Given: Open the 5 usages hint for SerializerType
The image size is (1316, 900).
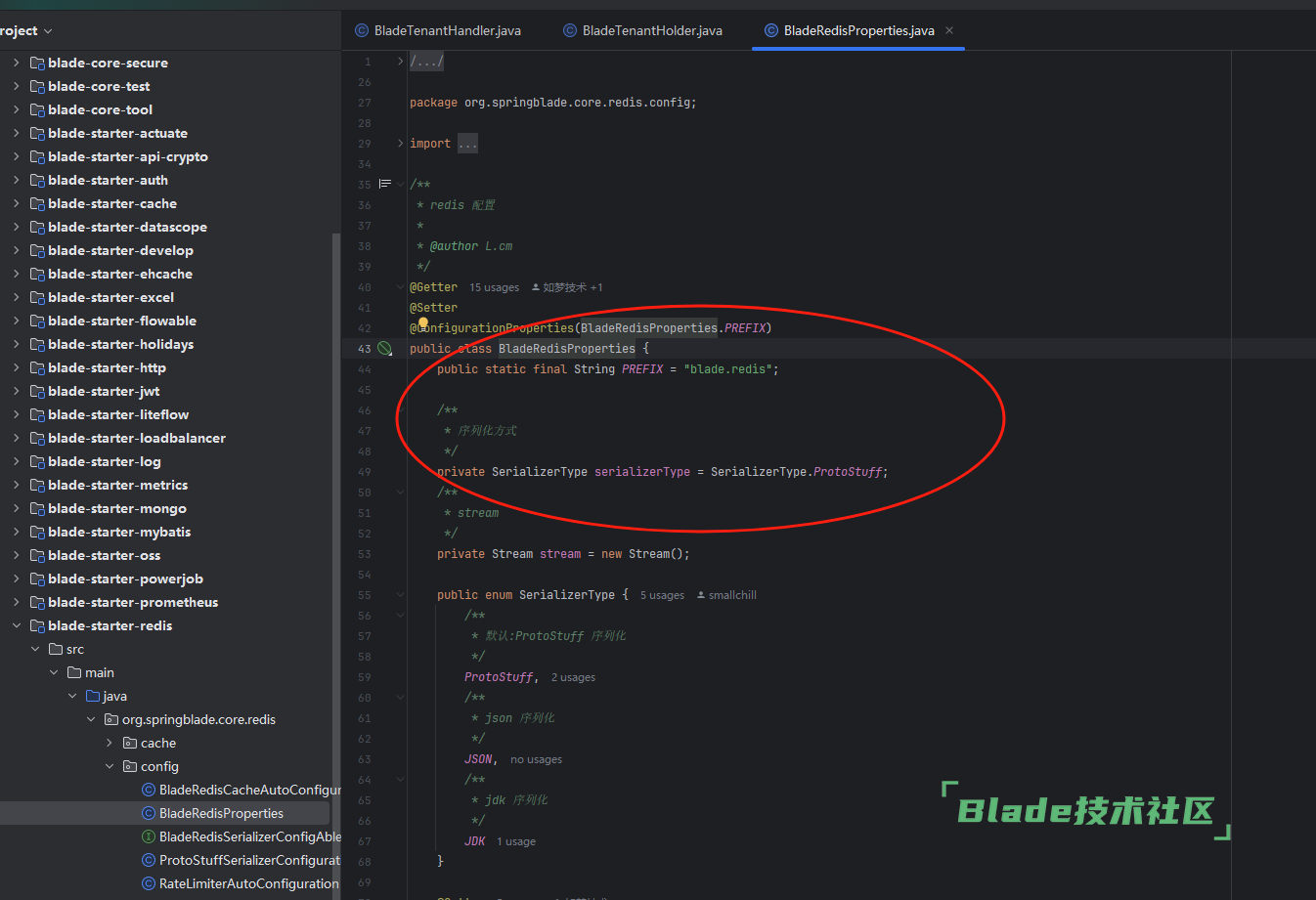Looking at the screenshot, I should click(x=662, y=595).
